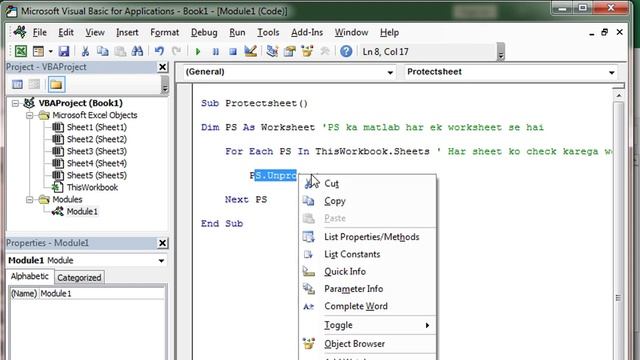Open the Help menu
Image resolution: width=640 pixels, height=360 pixels.
tap(389, 32)
